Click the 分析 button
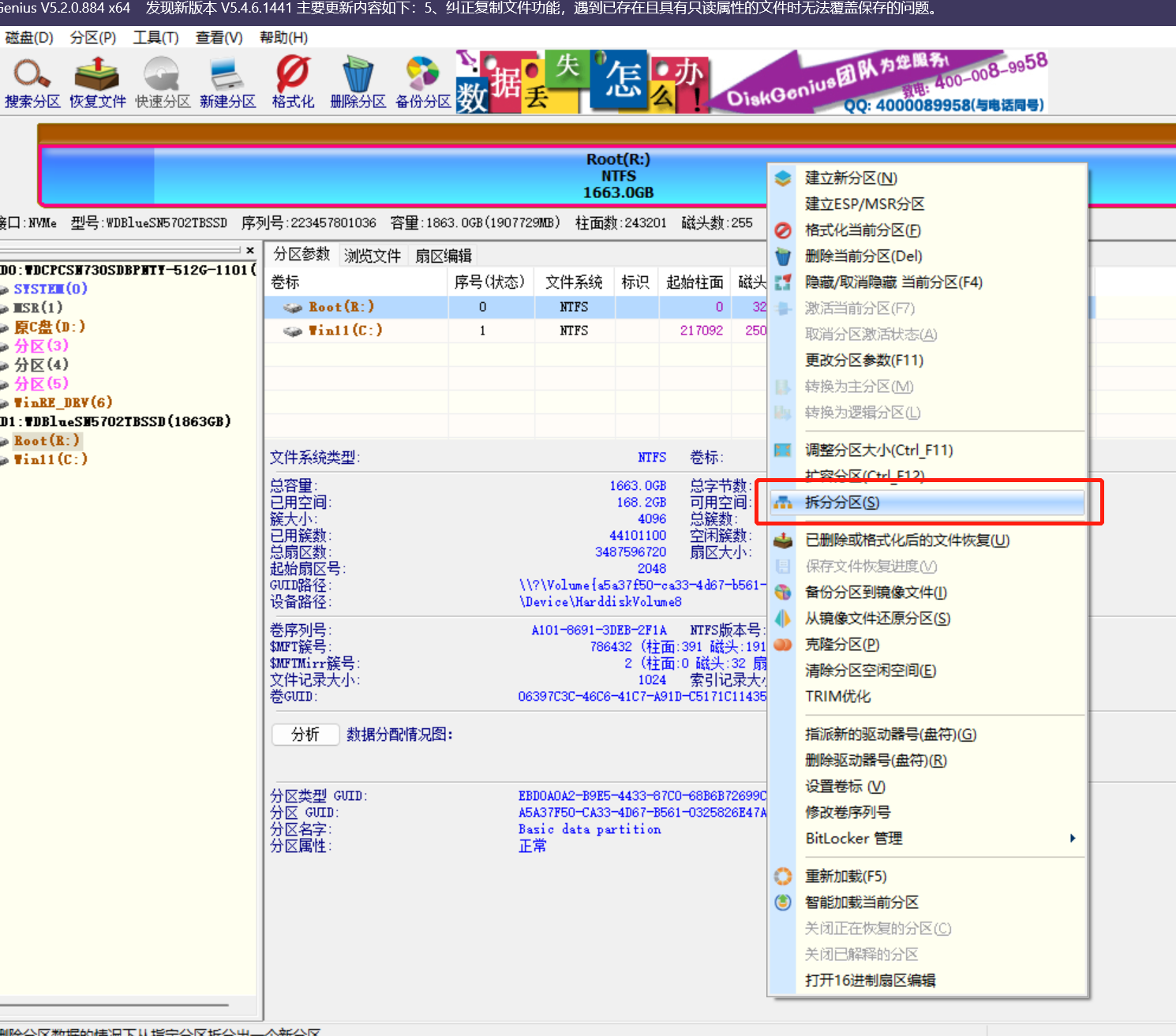This screenshot has width=1176, height=1036. pos(305,735)
